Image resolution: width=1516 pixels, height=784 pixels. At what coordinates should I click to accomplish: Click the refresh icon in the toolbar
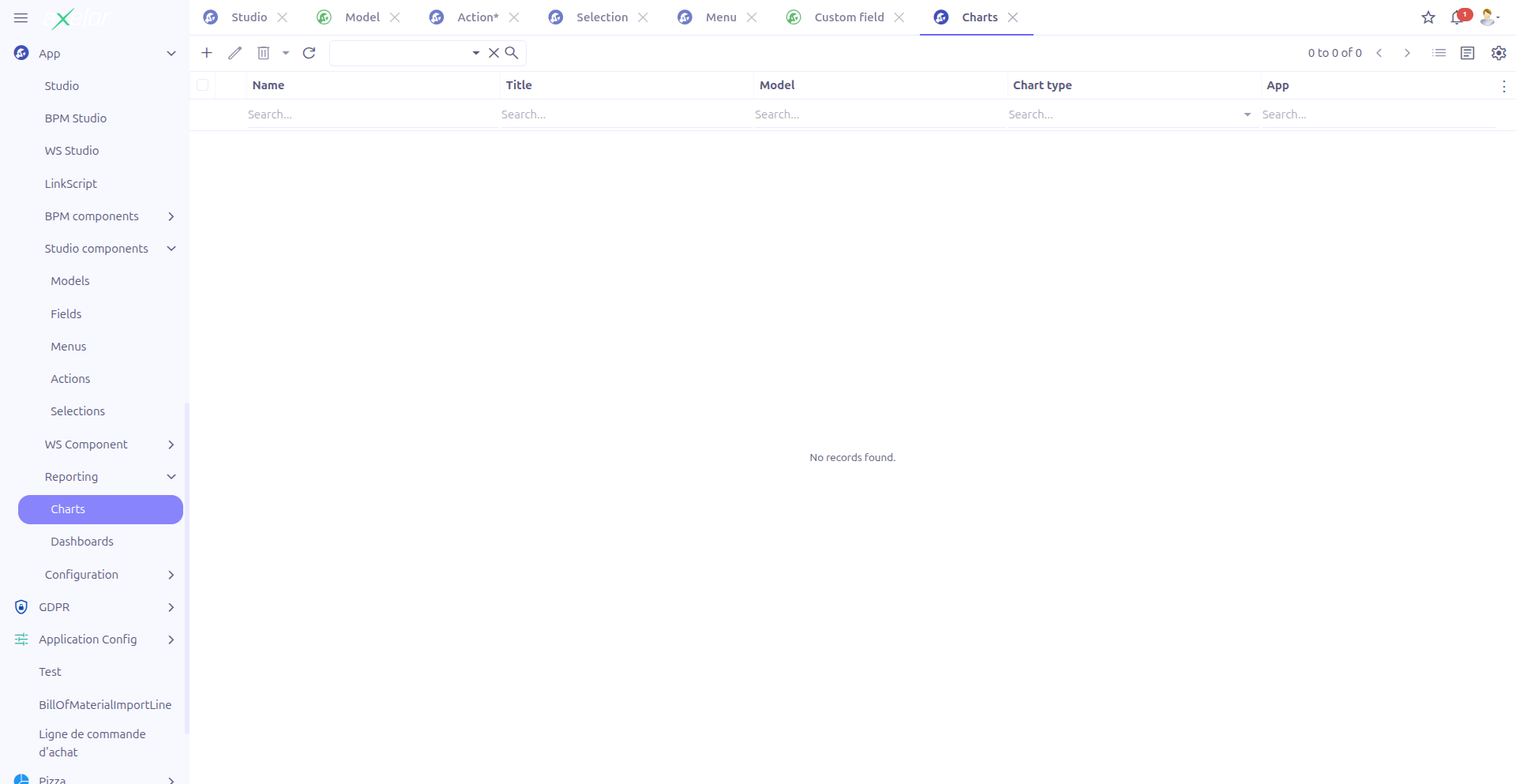[310, 53]
